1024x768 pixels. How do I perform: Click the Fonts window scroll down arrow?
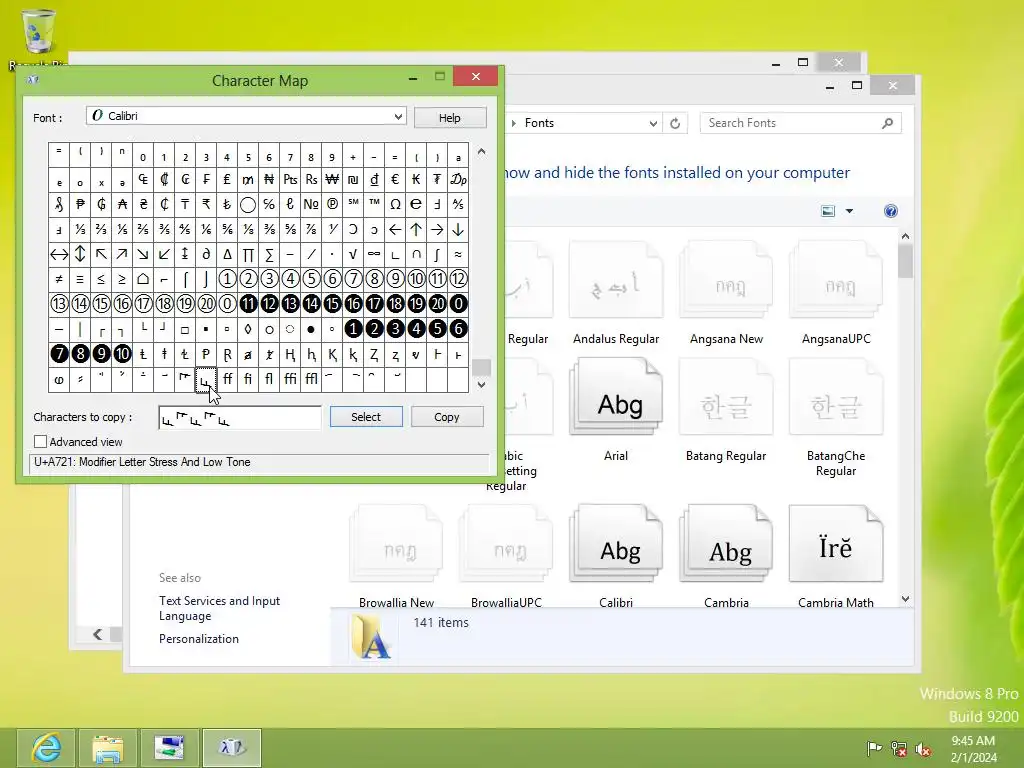pyautogui.click(x=905, y=599)
